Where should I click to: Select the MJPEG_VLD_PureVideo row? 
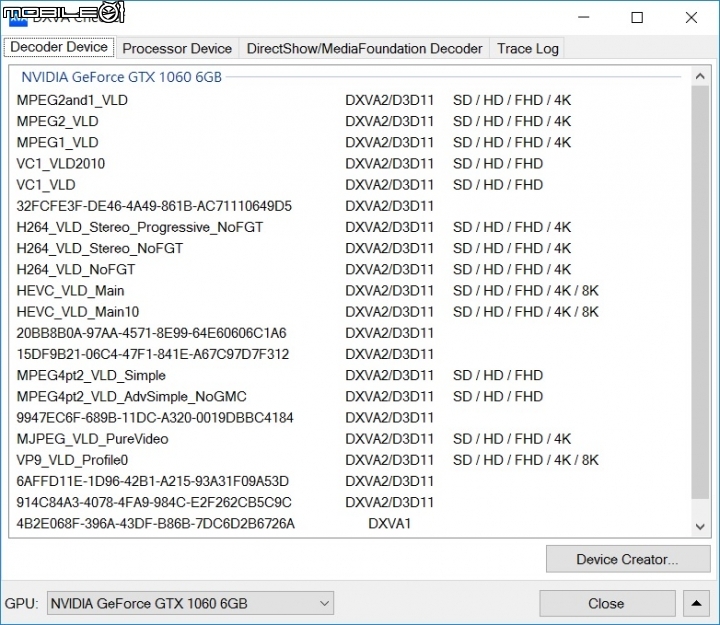click(349, 439)
